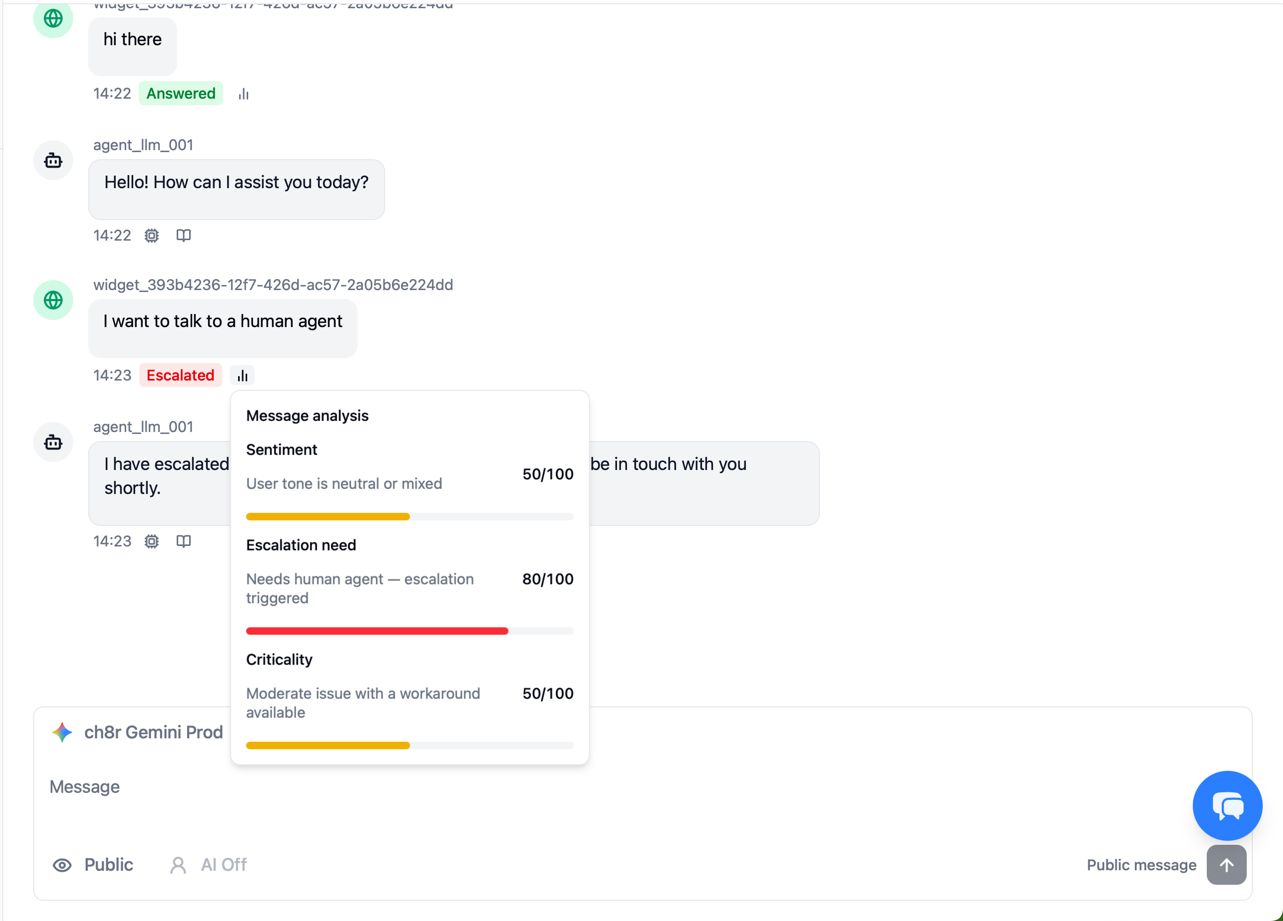Click the Answered status badge
This screenshot has height=921, width=1283.
[181, 94]
